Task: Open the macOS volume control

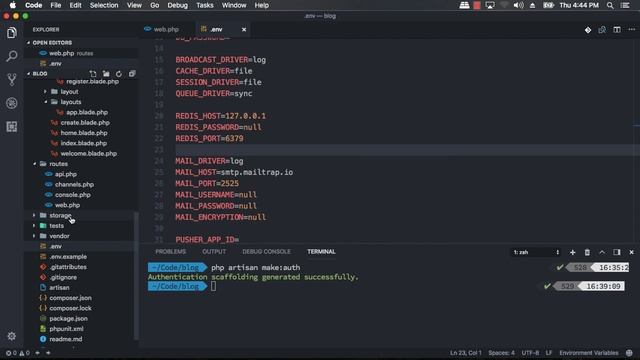Action: coord(518,5)
